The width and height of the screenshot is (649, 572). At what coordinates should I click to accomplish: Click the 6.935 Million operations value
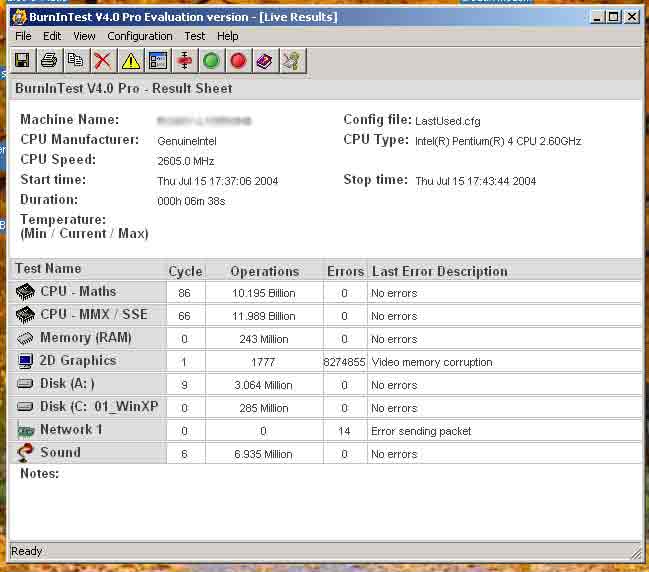[x=263, y=454]
